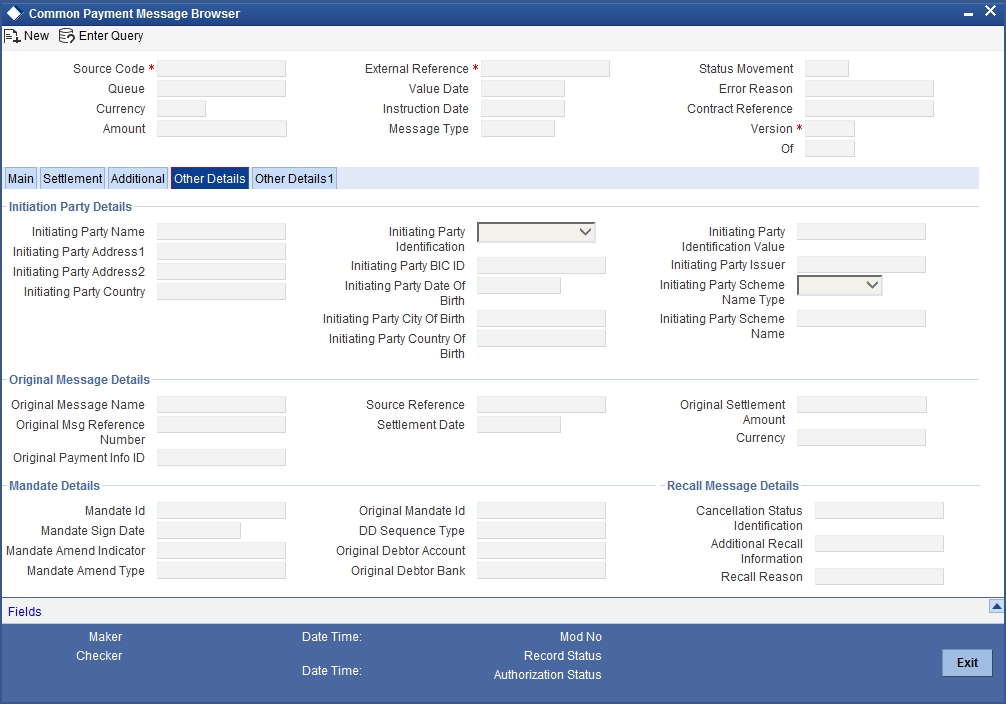This screenshot has width=1006, height=704.
Task: Click the Original Settlement Amount field
Action: click(x=862, y=404)
